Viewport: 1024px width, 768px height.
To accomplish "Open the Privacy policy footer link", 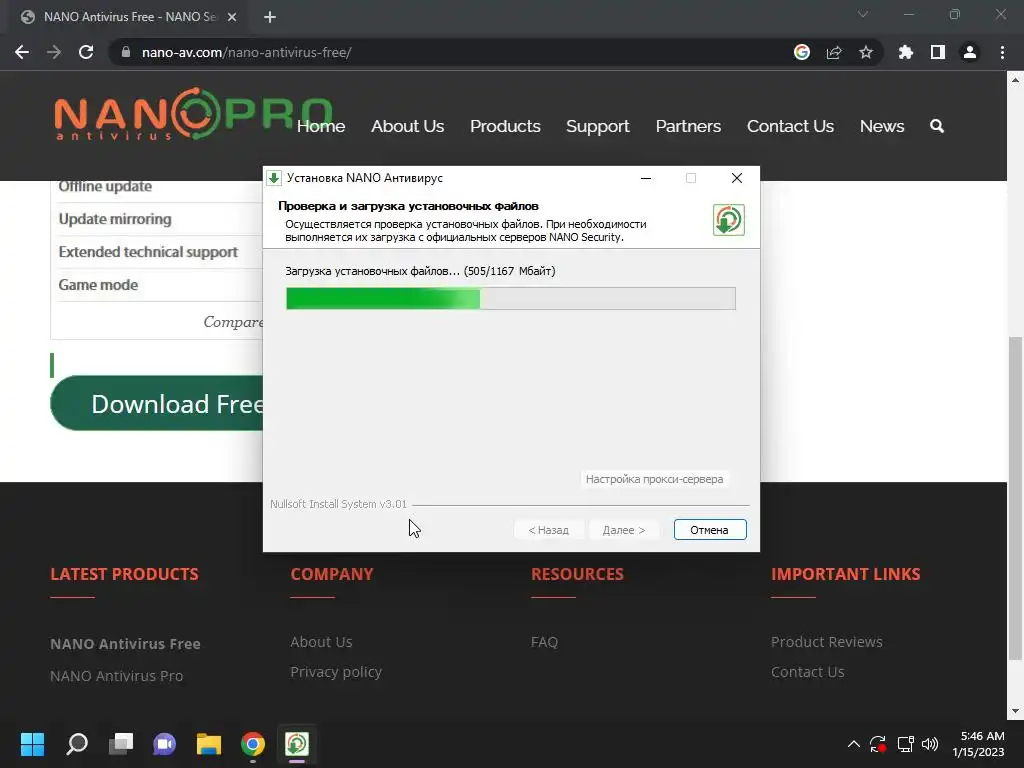I will pyautogui.click(x=336, y=672).
